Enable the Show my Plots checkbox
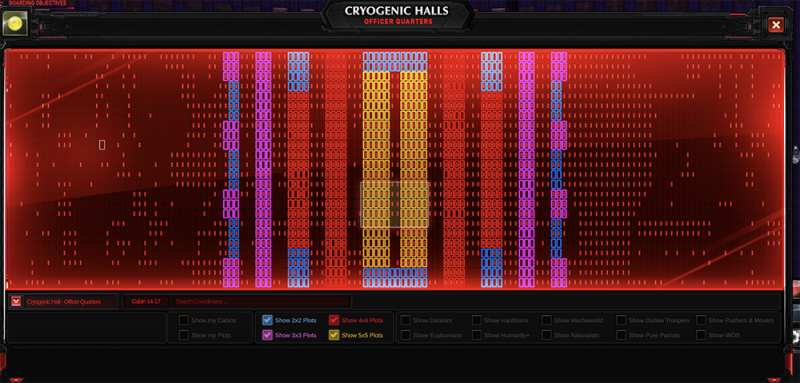Screen dimensions: 800x383 click(x=184, y=335)
